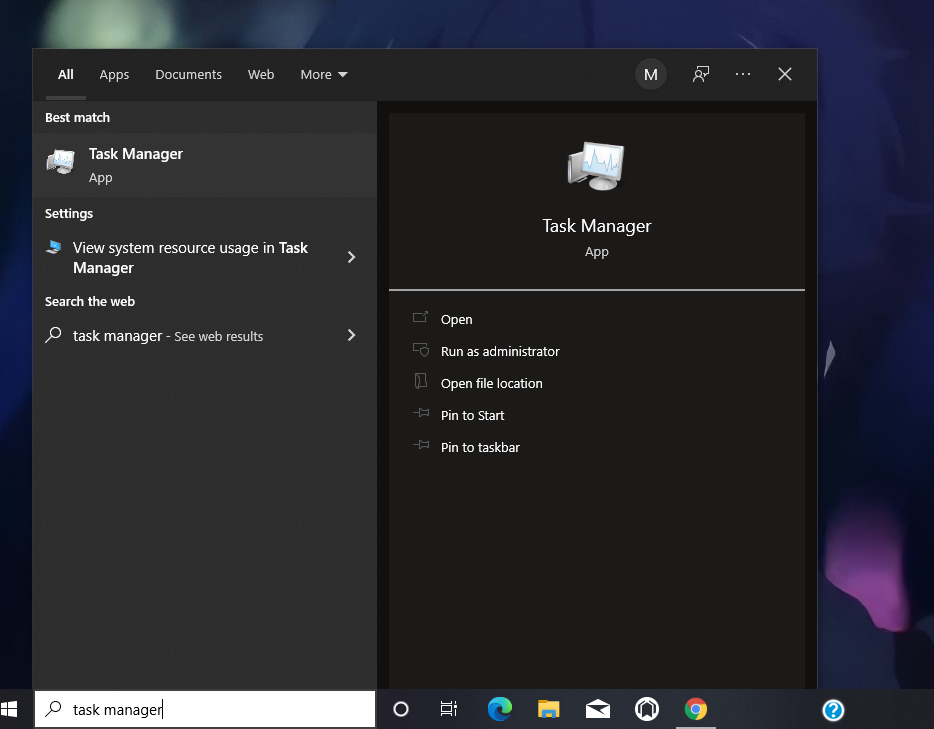Image resolution: width=934 pixels, height=729 pixels.
Task: Expand arrow for task manager web results
Action: [351, 335]
